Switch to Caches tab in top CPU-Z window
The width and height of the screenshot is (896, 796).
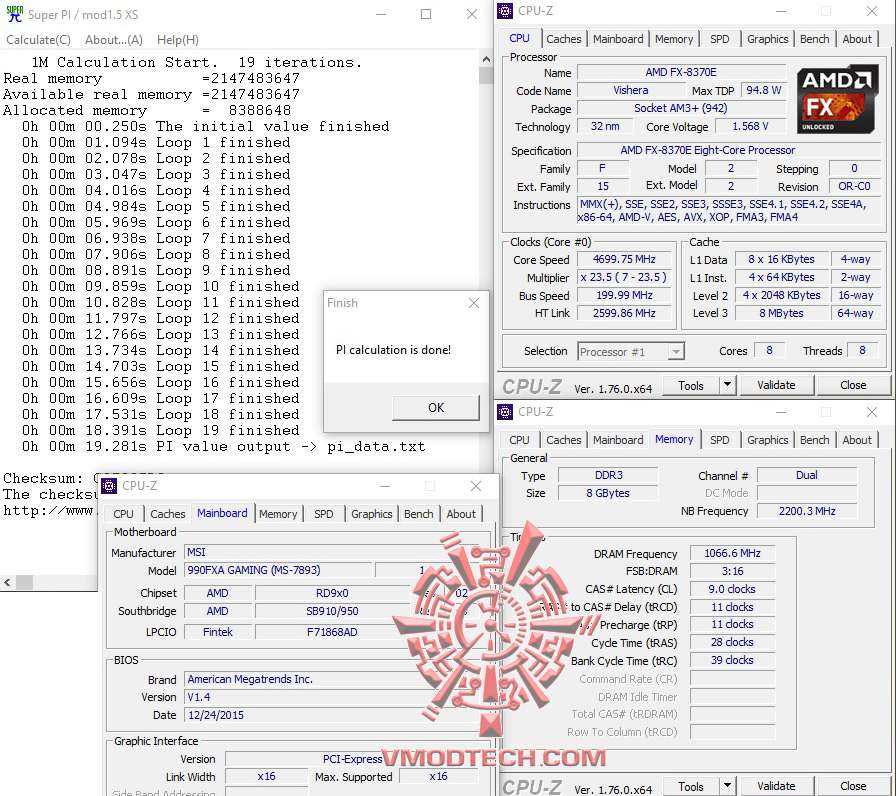pyautogui.click(x=563, y=39)
